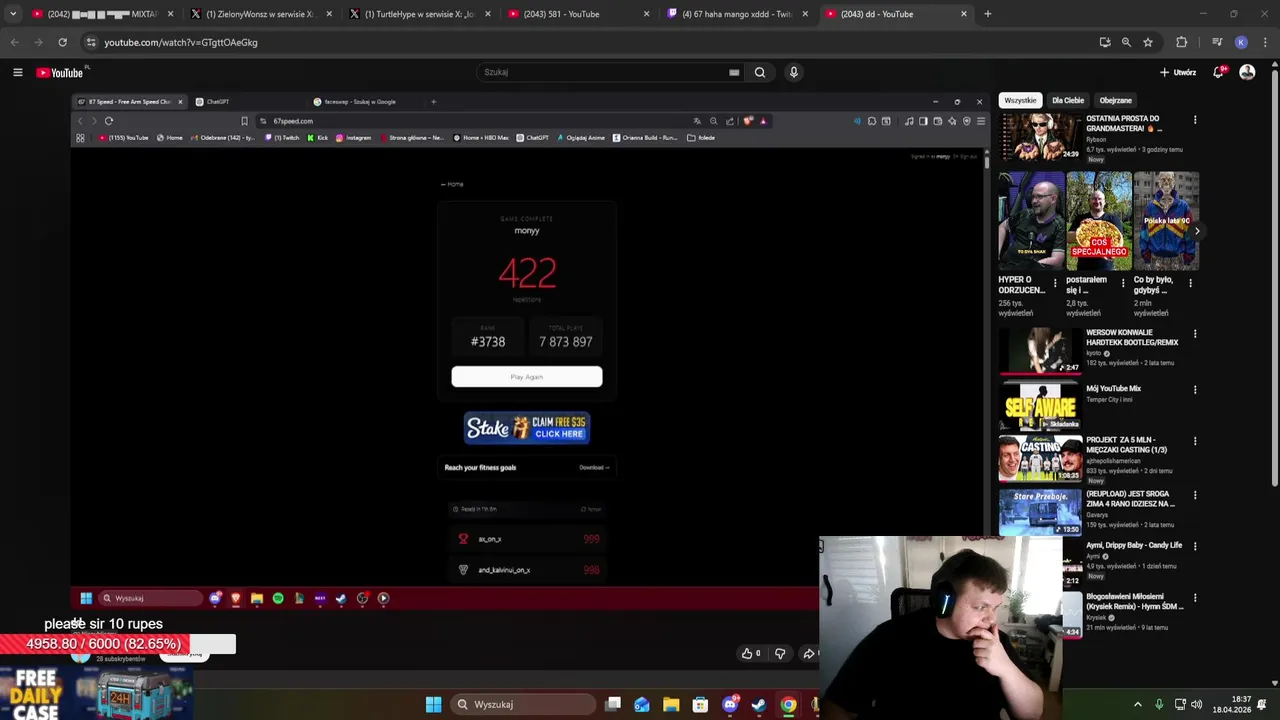Open YouTube notifications bell

[x=1218, y=72]
